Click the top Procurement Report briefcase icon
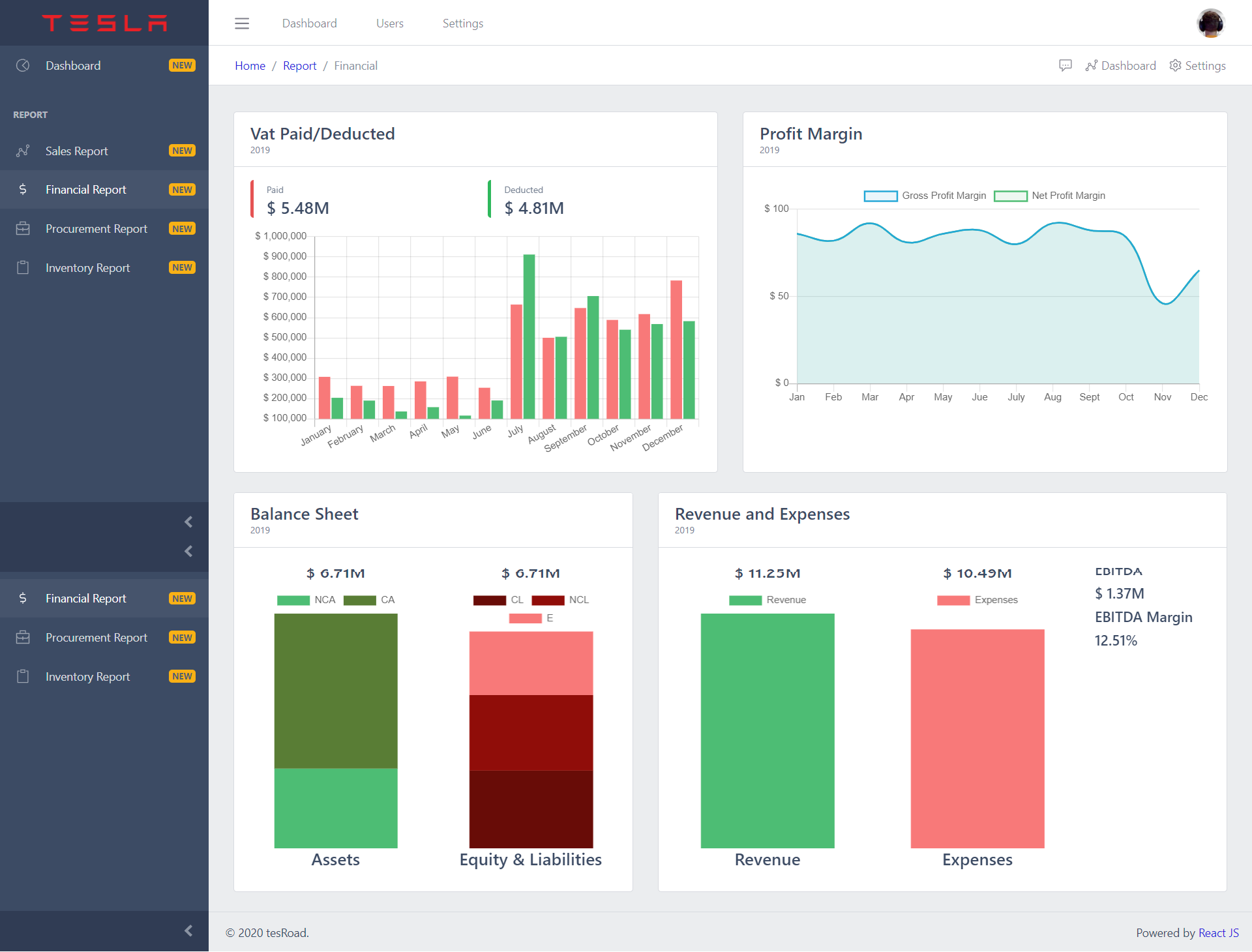 coord(23,229)
